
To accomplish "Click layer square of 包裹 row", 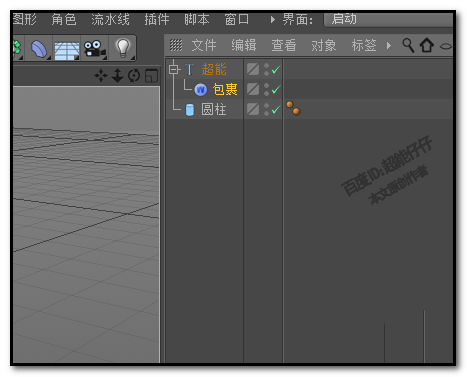I will pos(253,89).
